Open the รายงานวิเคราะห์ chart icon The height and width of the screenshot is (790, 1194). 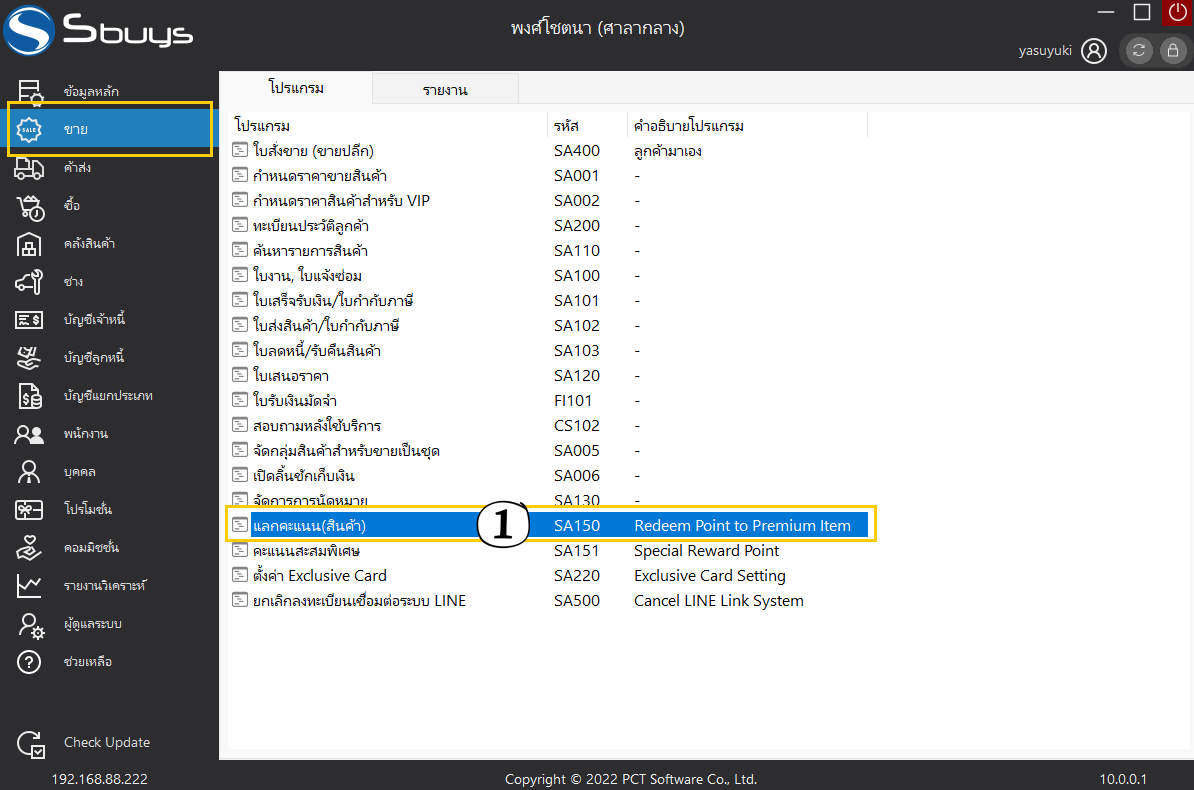click(29, 586)
